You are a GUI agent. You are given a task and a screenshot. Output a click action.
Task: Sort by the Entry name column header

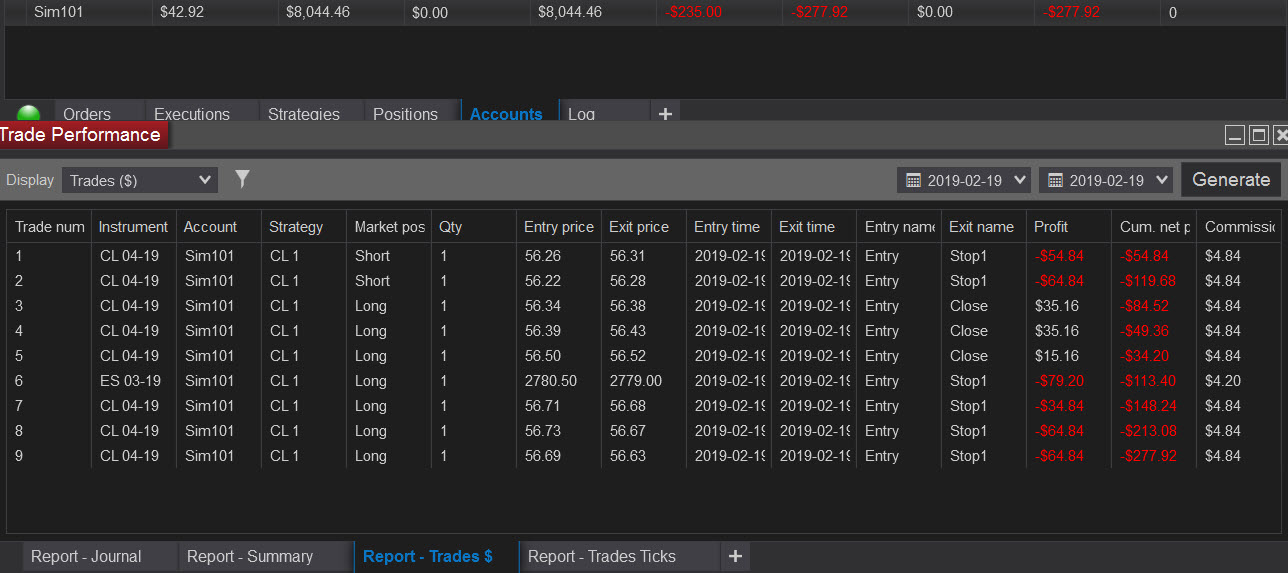pos(899,227)
